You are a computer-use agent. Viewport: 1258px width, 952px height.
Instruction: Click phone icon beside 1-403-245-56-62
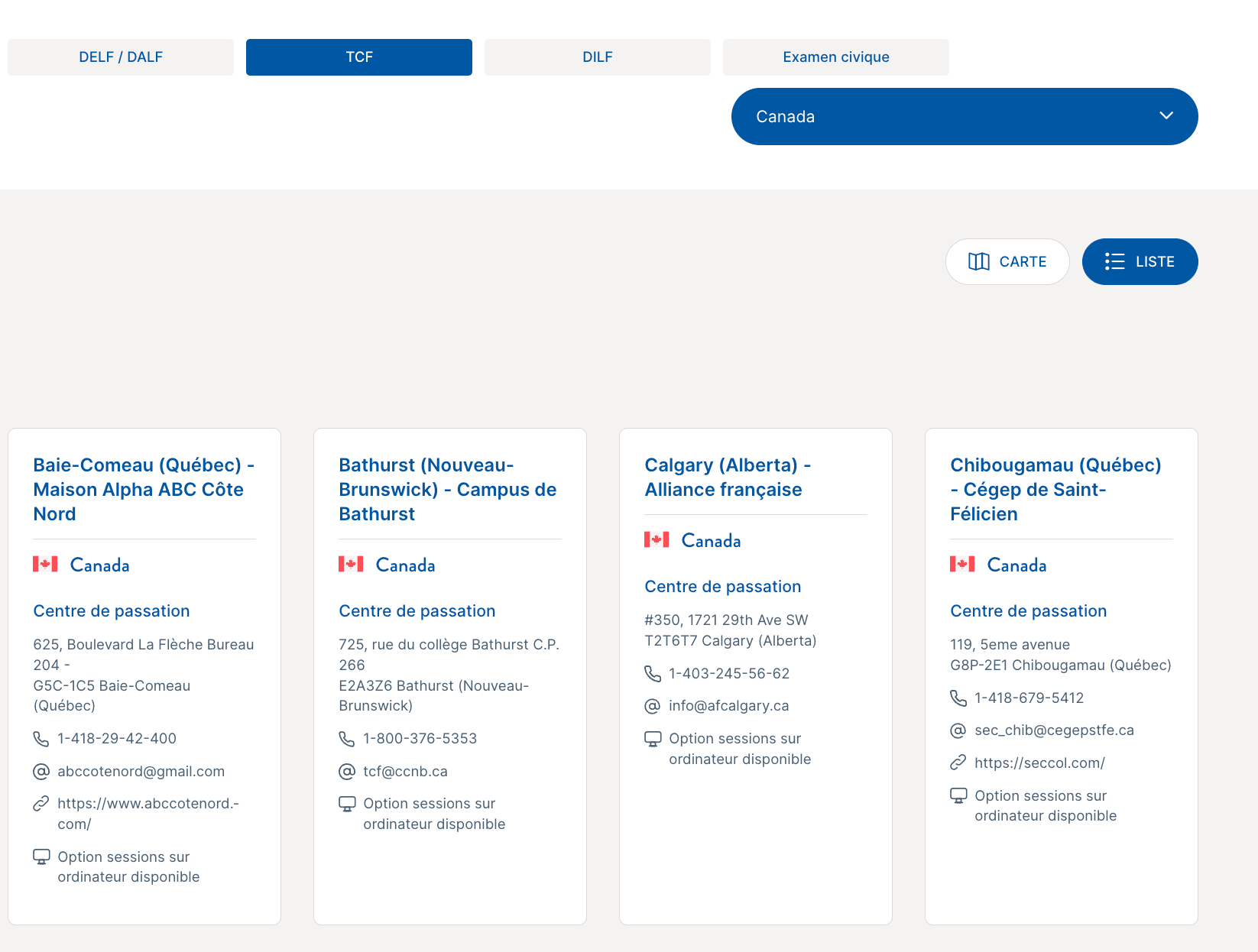coord(653,674)
